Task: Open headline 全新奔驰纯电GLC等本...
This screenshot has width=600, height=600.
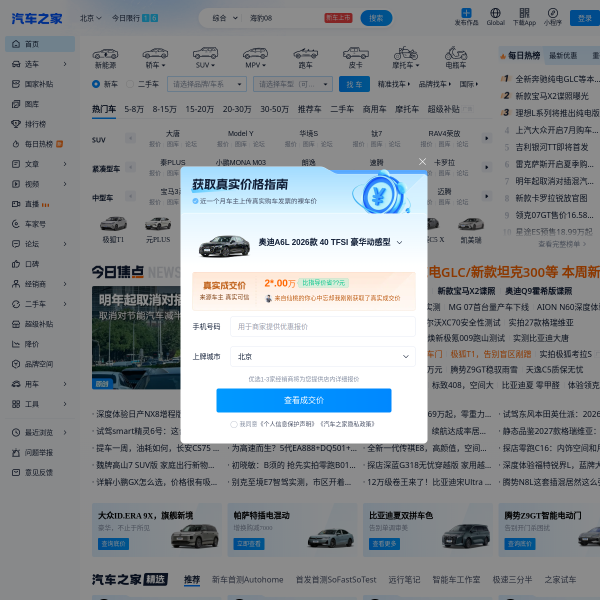Action: pyautogui.click(x=556, y=79)
